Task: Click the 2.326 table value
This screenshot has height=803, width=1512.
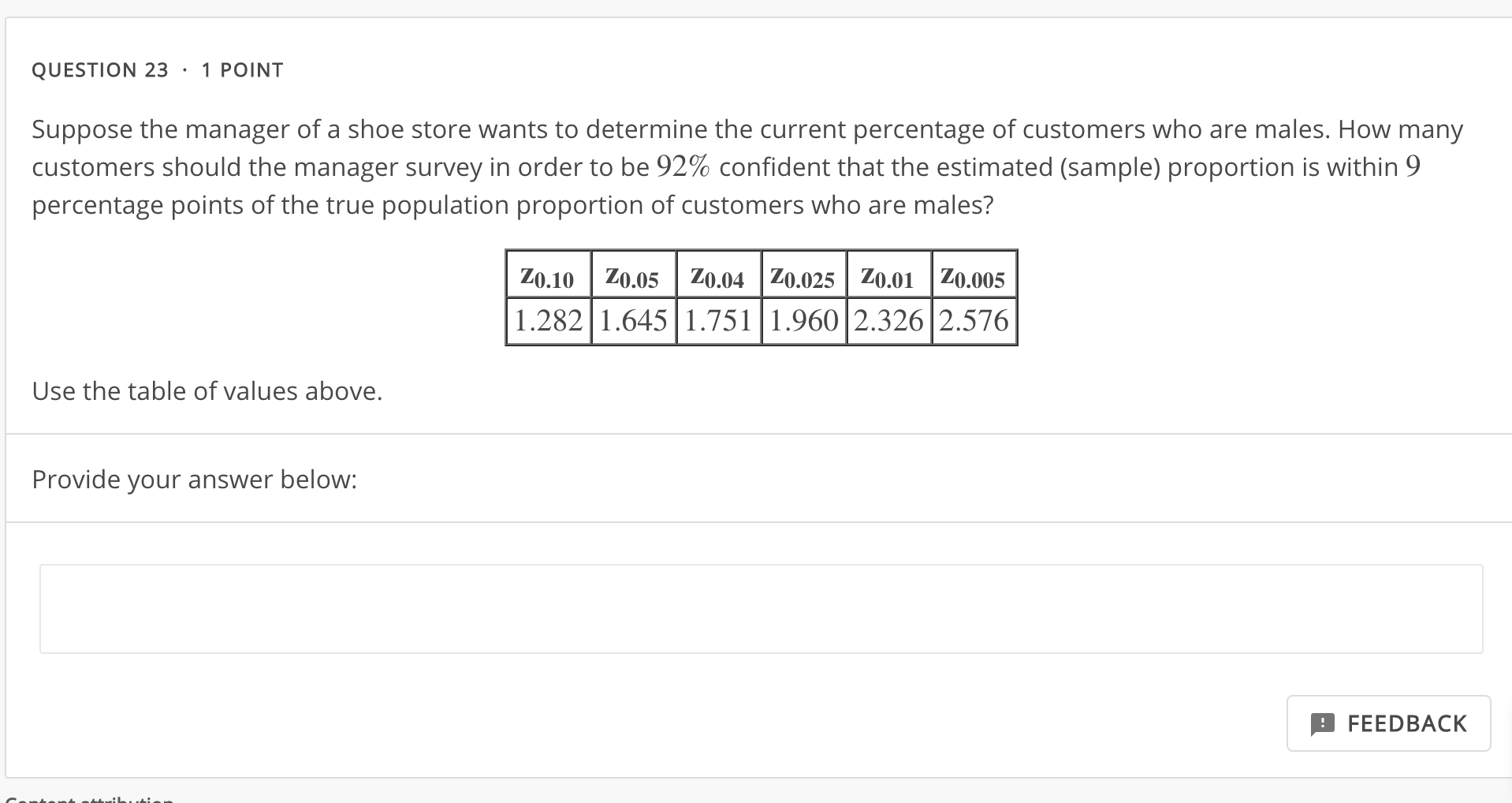Action: pos(888,320)
